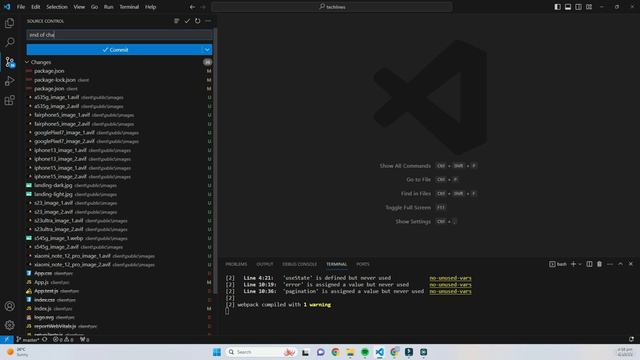Open the Run and Debug view
The height and width of the screenshot is (360, 640).
[x=9, y=81]
